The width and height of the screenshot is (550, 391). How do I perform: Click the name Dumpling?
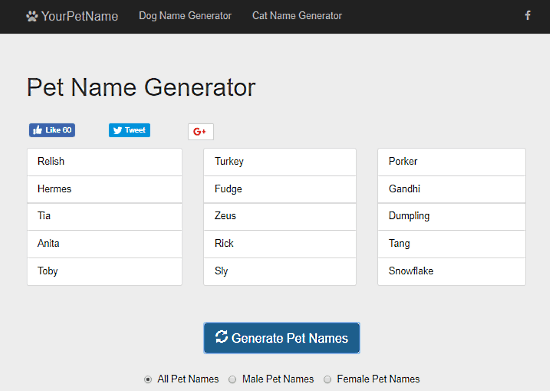[451, 216]
